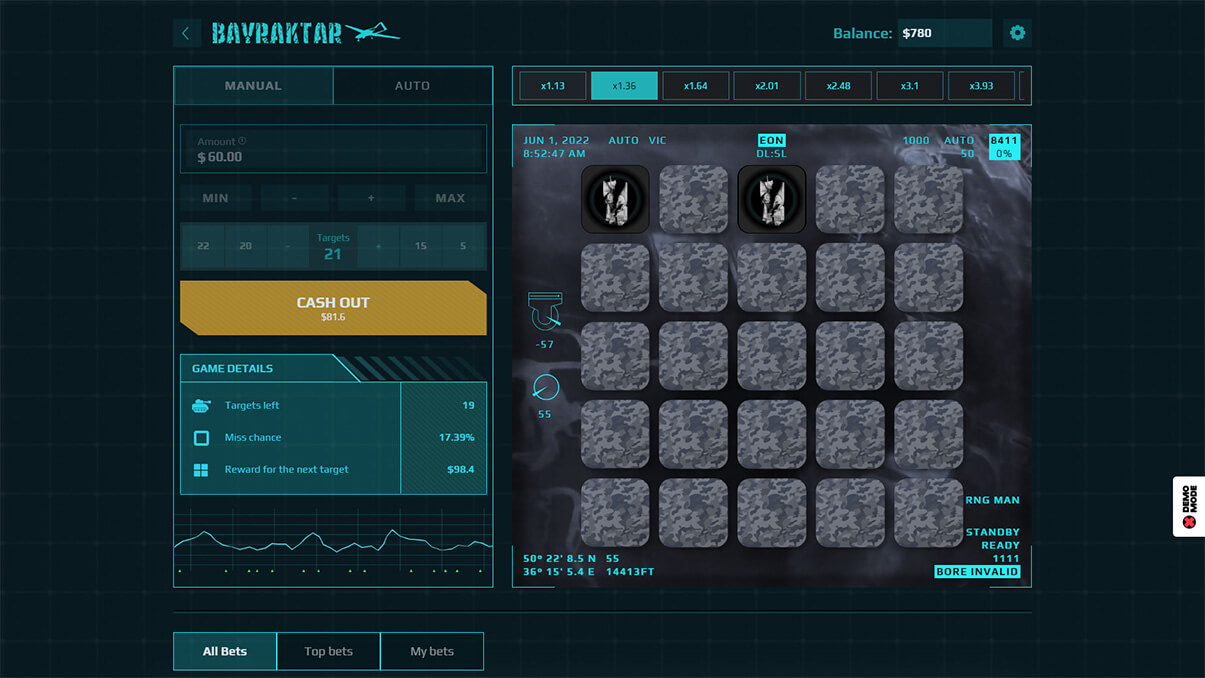Click the Amount input field showing $60.00
Viewport: 1205px width, 678px height.
coord(333,150)
